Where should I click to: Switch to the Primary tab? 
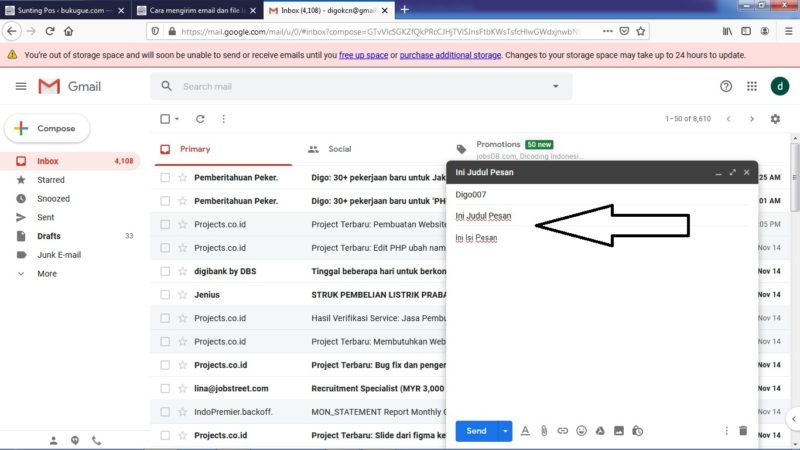pyautogui.click(x=223, y=149)
